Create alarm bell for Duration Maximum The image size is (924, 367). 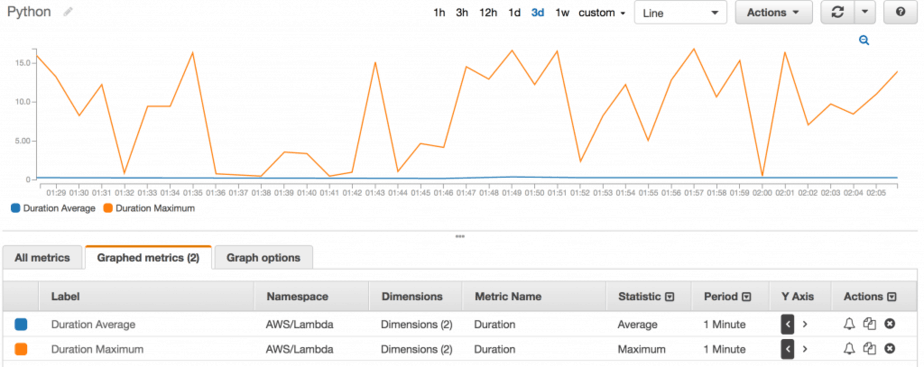pyautogui.click(x=849, y=349)
